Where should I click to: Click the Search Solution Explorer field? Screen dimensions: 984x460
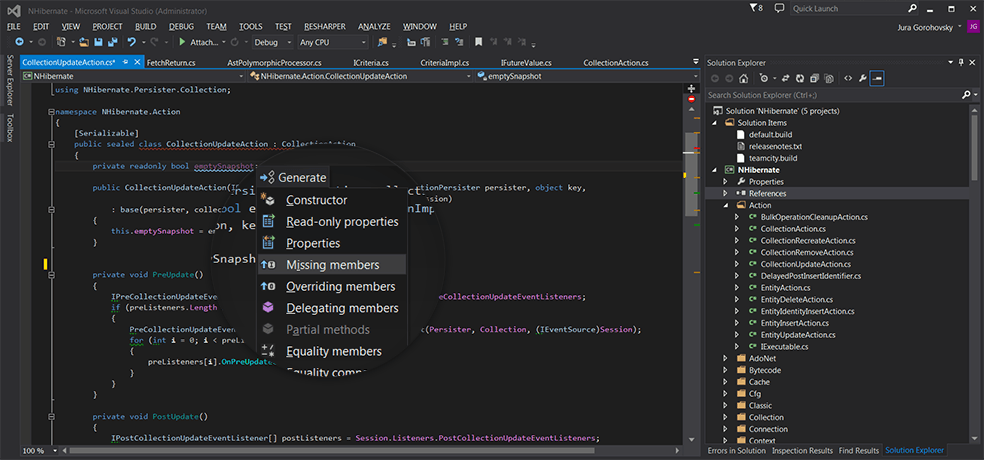(x=834, y=95)
